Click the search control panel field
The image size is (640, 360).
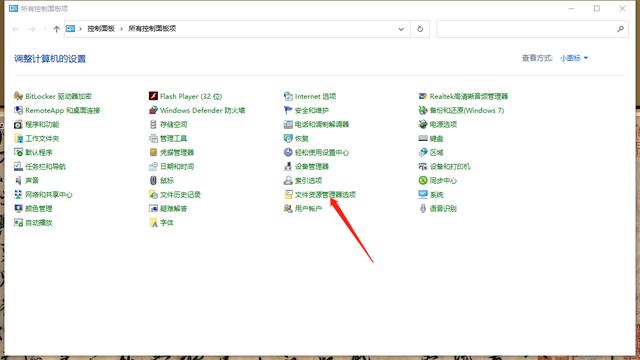[532, 29]
